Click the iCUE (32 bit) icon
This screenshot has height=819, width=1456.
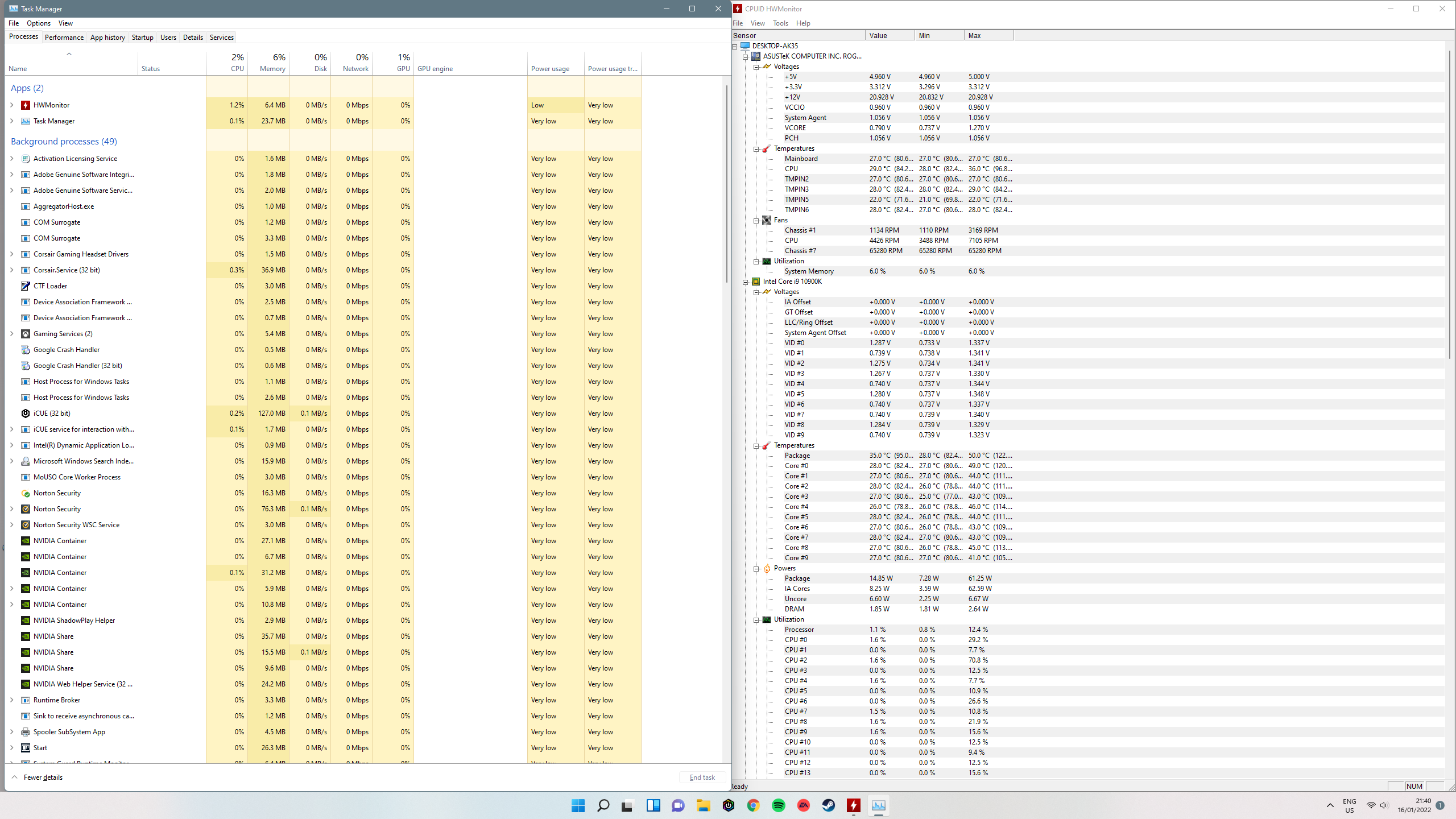(26, 413)
